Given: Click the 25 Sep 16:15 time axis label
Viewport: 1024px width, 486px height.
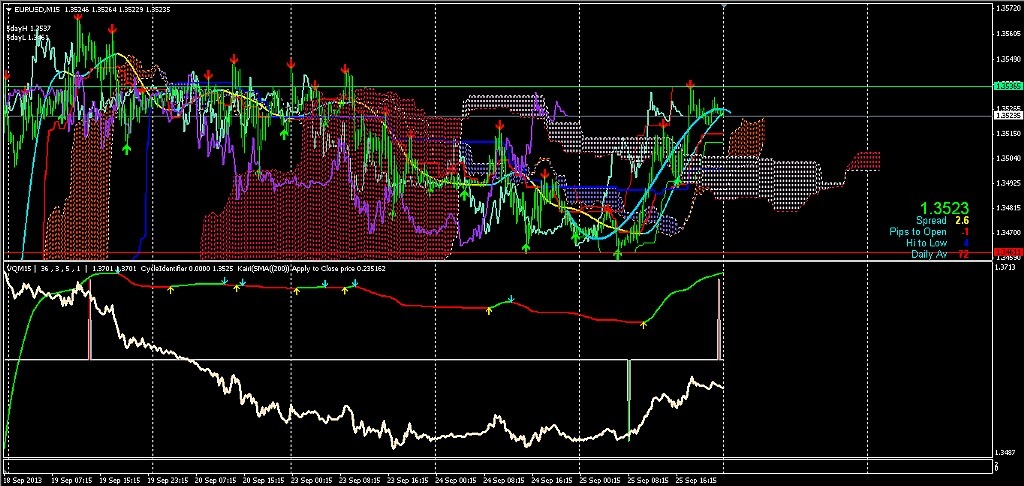Looking at the screenshot, I should (x=697, y=479).
